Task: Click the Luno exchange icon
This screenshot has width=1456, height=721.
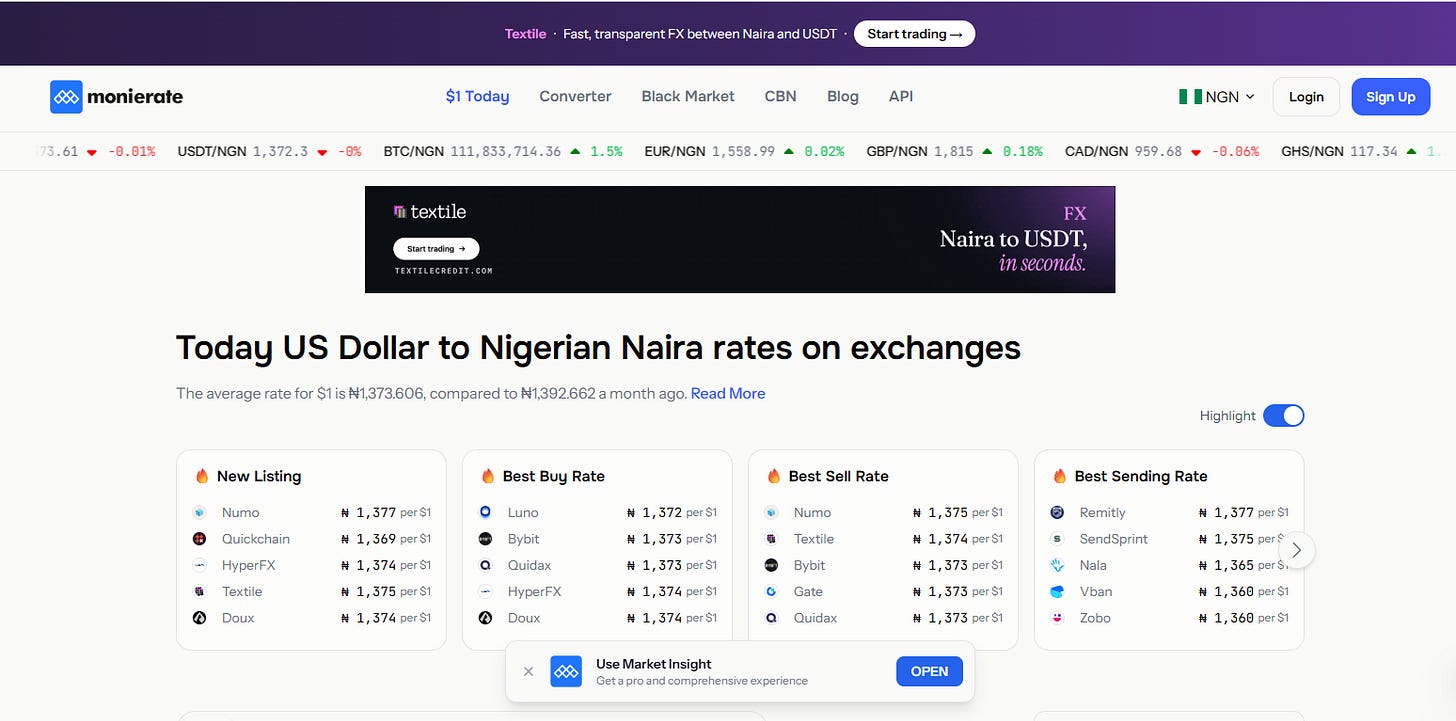Action: coord(486,512)
